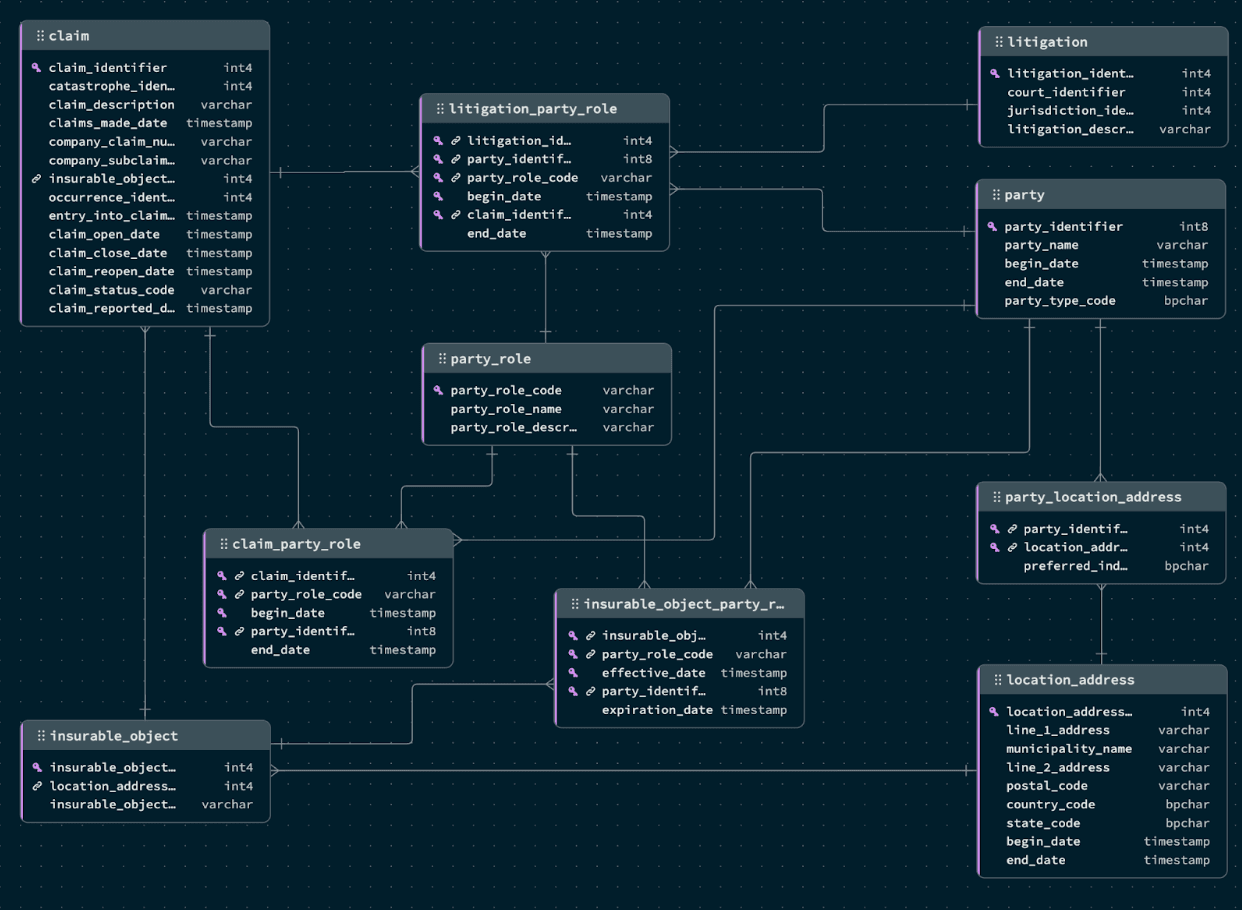Click the key icon beside effective_date

[573, 673]
